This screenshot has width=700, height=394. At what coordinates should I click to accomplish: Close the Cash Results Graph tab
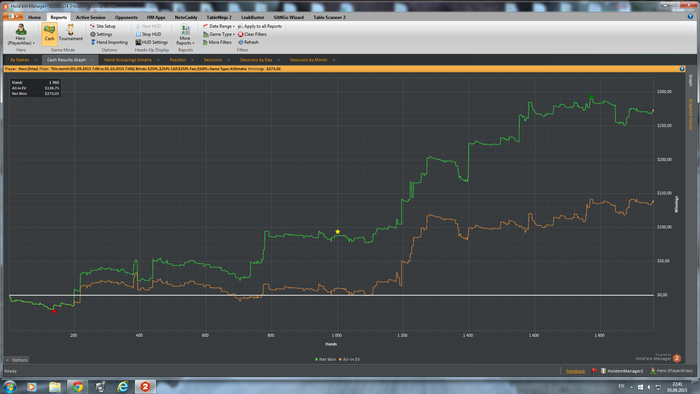(93, 60)
